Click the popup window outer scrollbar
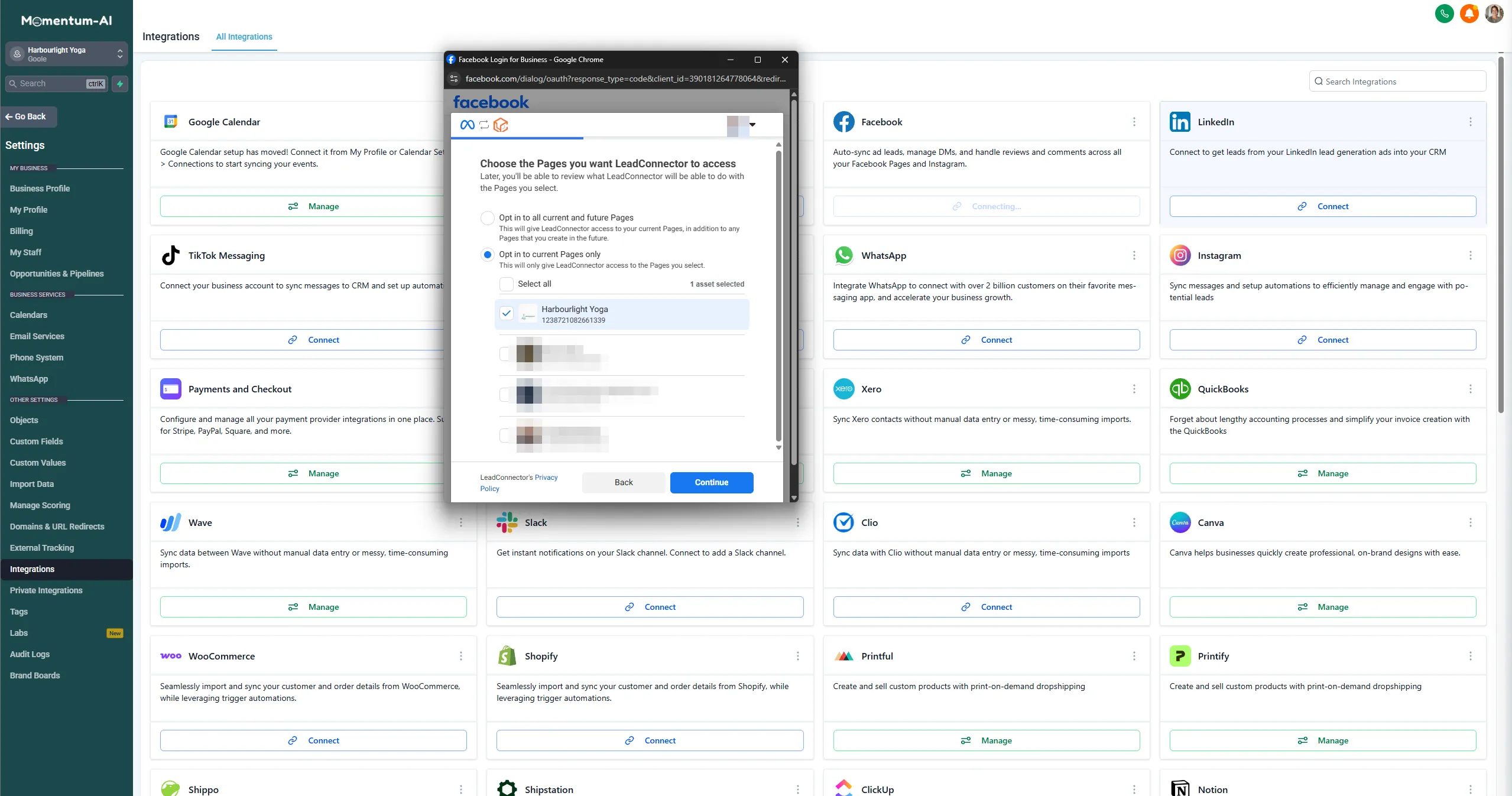Viewport: 1512px width, 796px height. (x=794, y=284)
